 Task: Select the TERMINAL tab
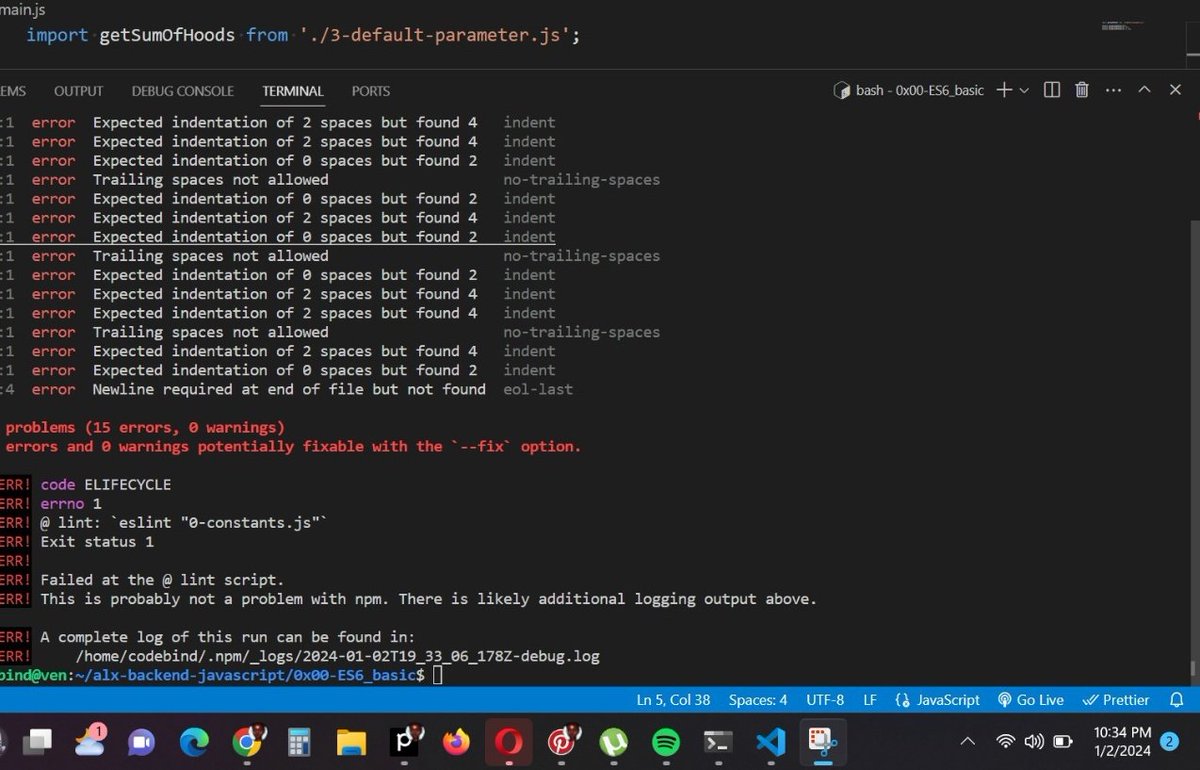[293, 91]
